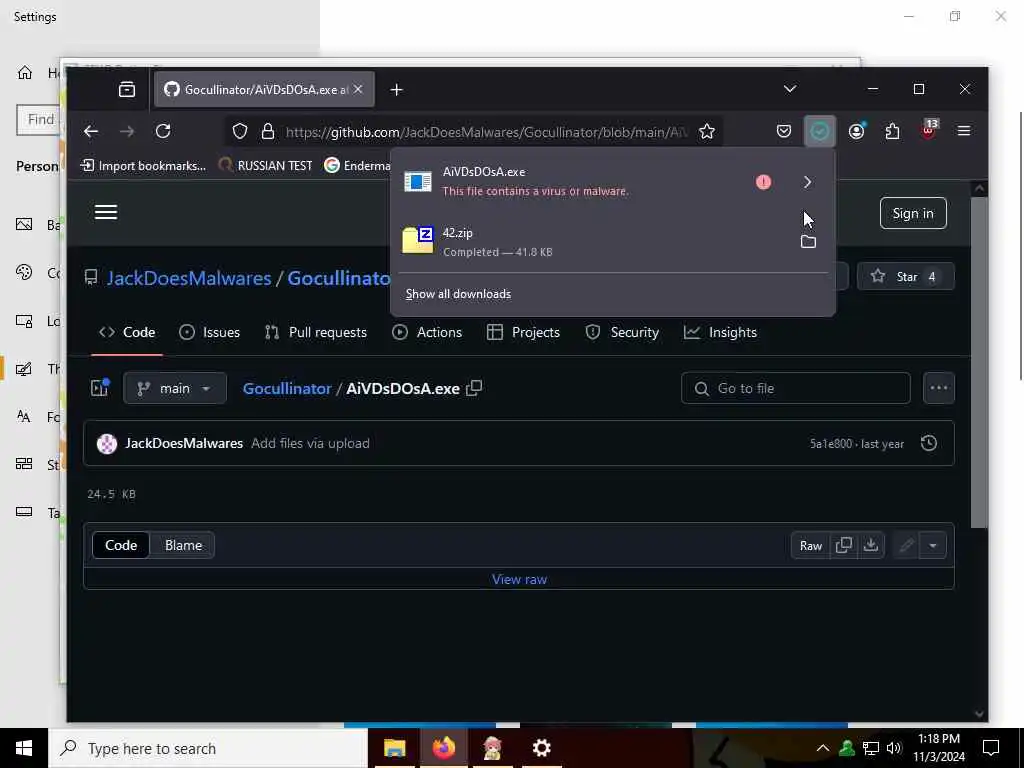List all tabs dropdown arrow
The width and height of the screenshot is (1024, 768).
click(790, 89)
